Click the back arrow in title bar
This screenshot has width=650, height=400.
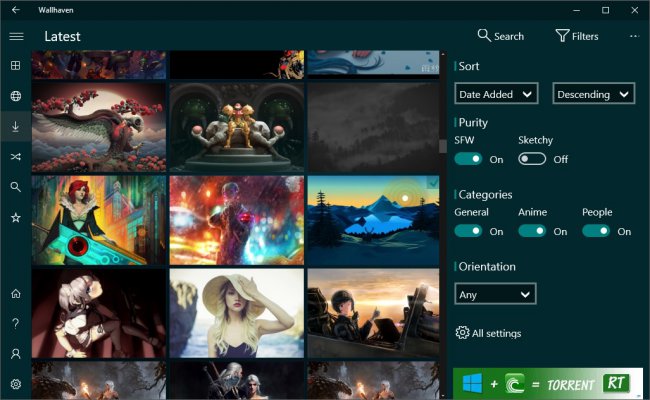[16, 10]
